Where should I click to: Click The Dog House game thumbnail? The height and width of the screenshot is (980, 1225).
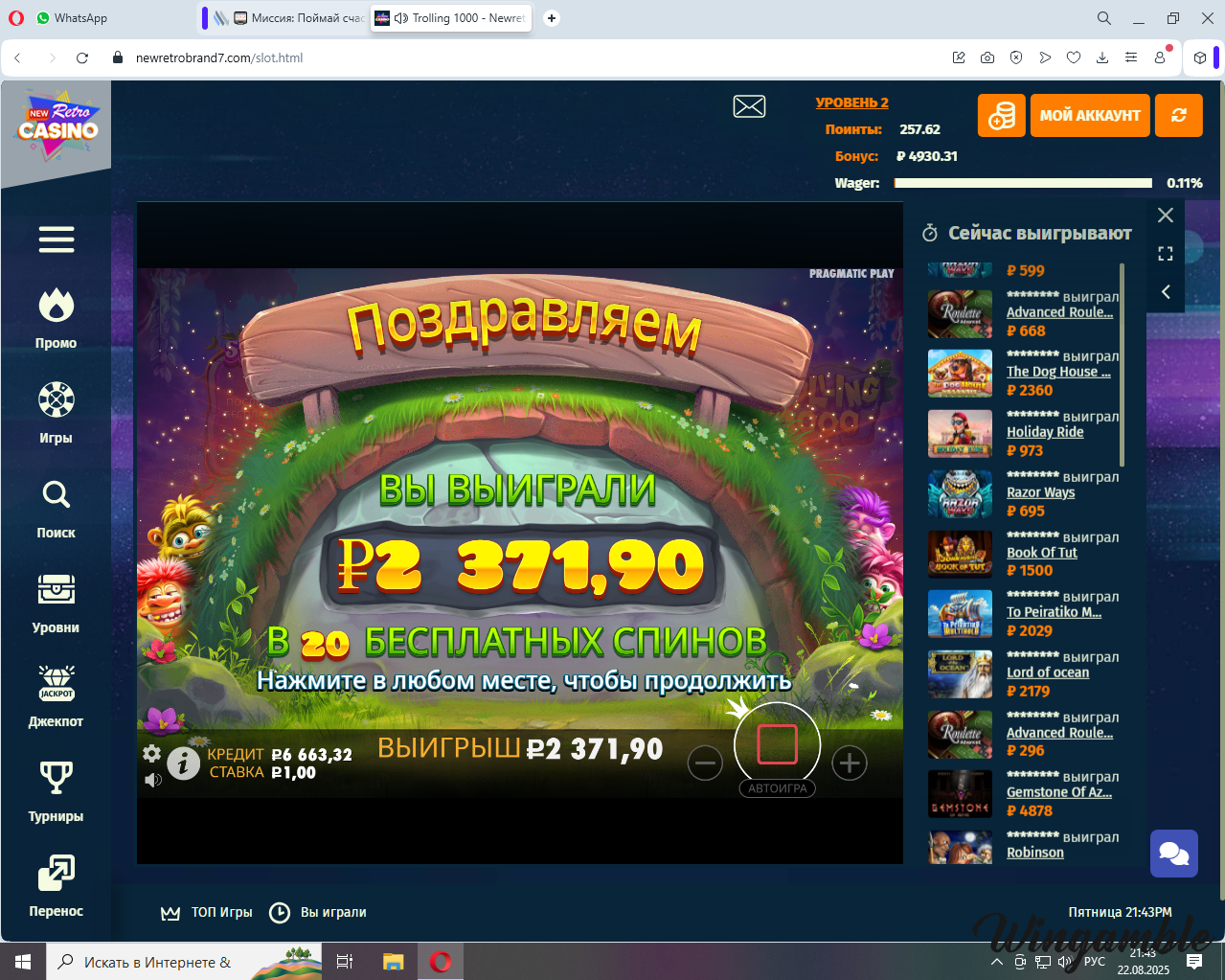[960, 374]
